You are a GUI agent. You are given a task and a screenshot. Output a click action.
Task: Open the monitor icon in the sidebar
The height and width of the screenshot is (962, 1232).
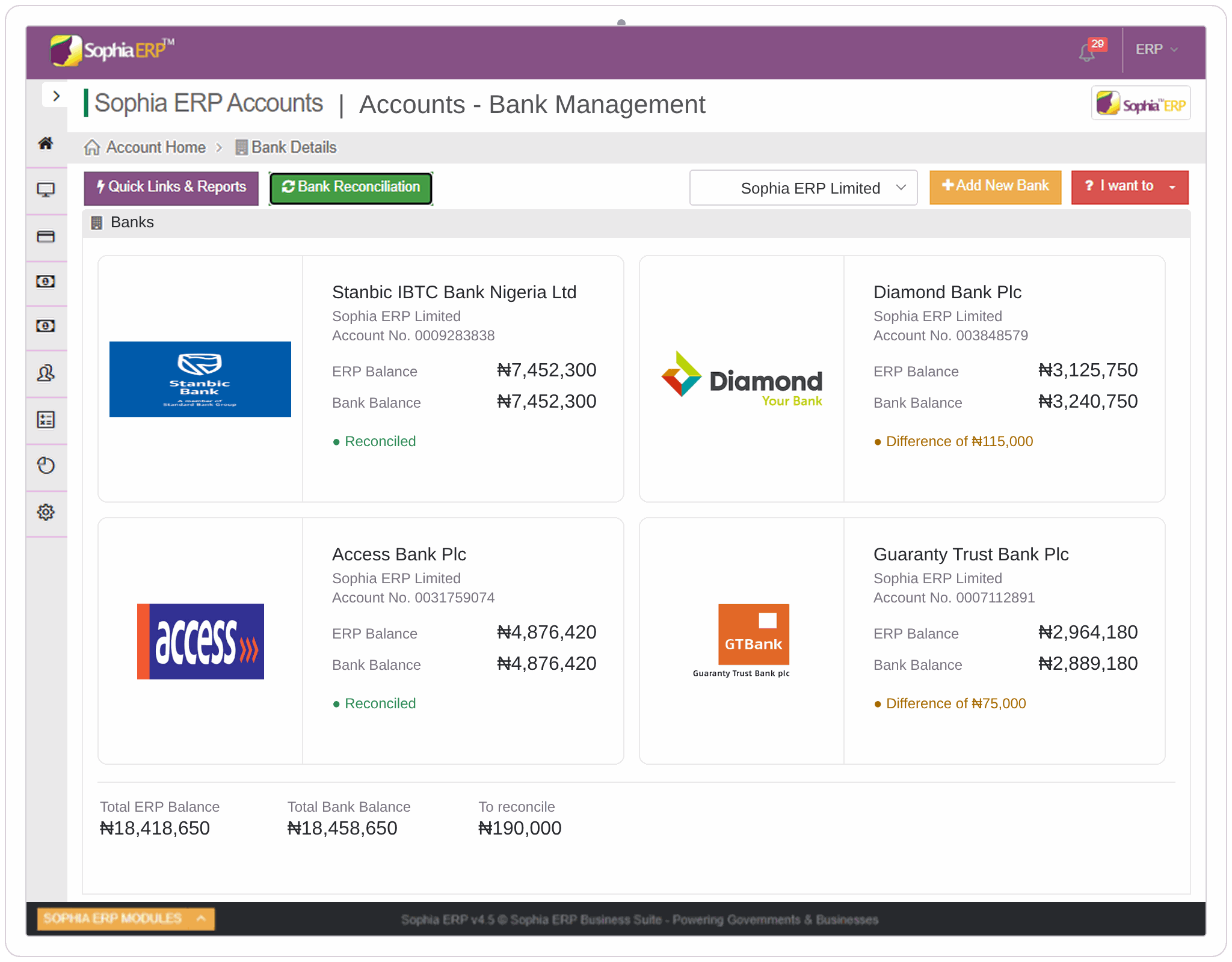(46, 190)
